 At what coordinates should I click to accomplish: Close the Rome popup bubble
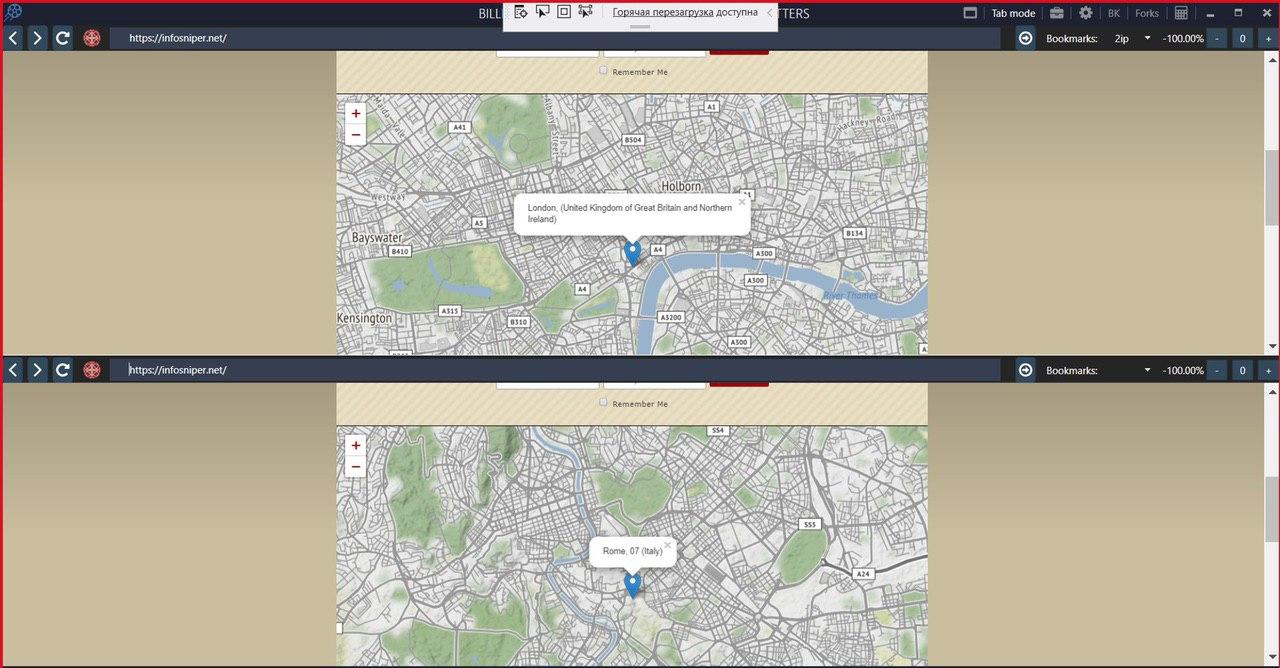tap(668, 546)
